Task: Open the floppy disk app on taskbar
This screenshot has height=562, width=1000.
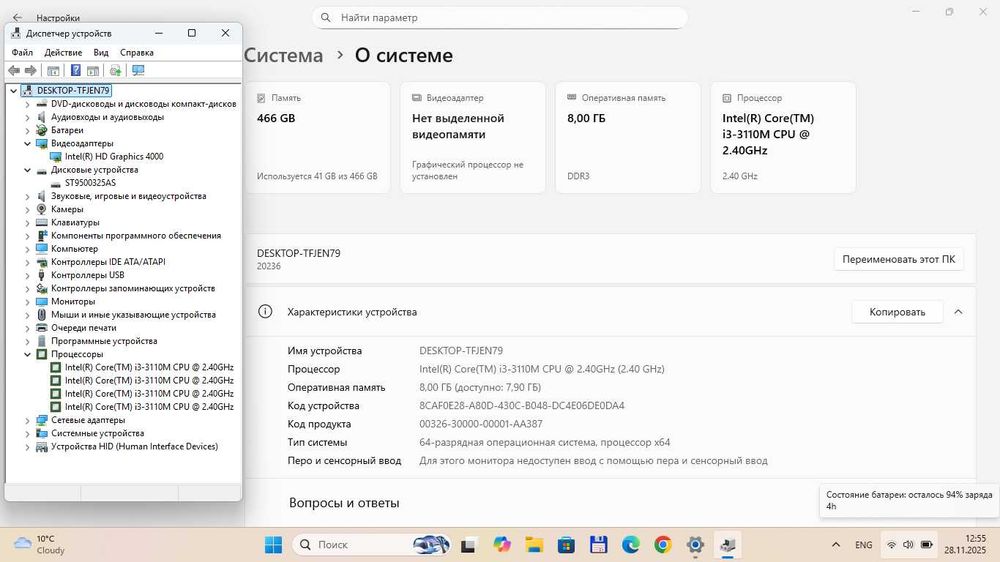Action: pos(598,545)
